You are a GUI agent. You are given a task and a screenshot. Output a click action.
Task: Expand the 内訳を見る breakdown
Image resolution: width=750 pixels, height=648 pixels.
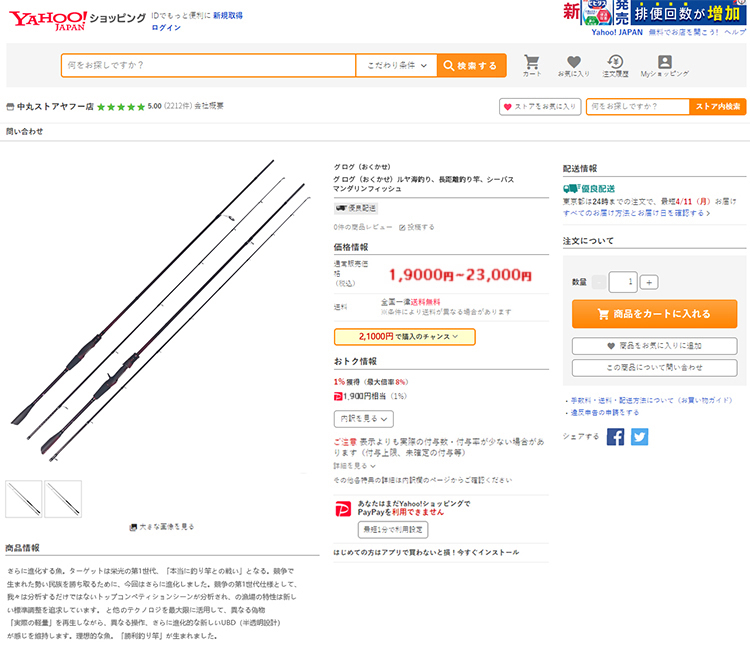364,418
